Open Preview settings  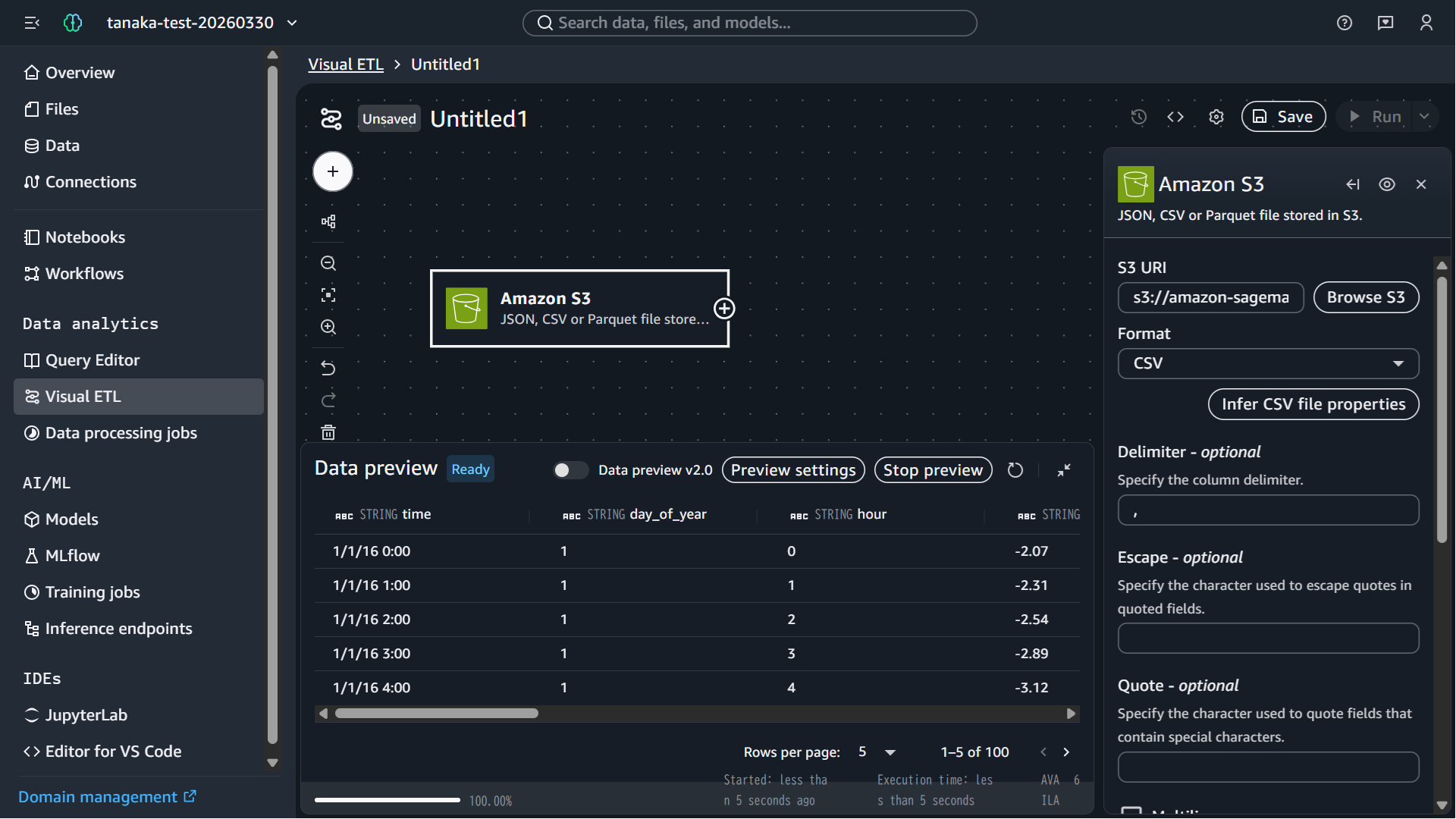click(x=793, y=470)
